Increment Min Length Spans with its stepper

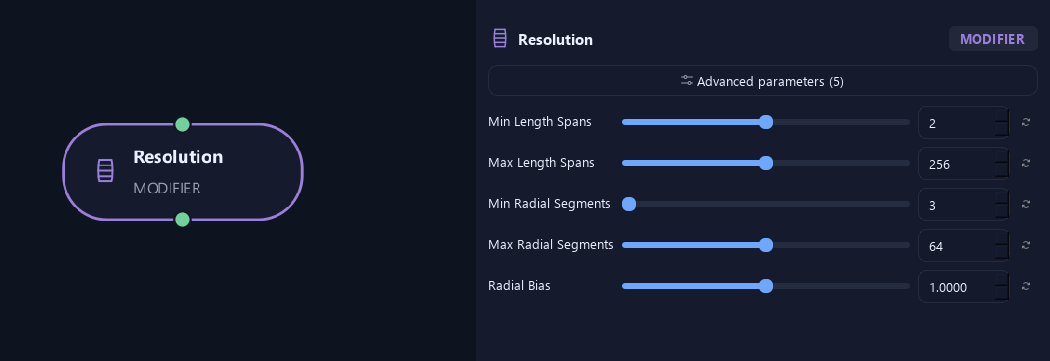click(x=1001, y=115)
